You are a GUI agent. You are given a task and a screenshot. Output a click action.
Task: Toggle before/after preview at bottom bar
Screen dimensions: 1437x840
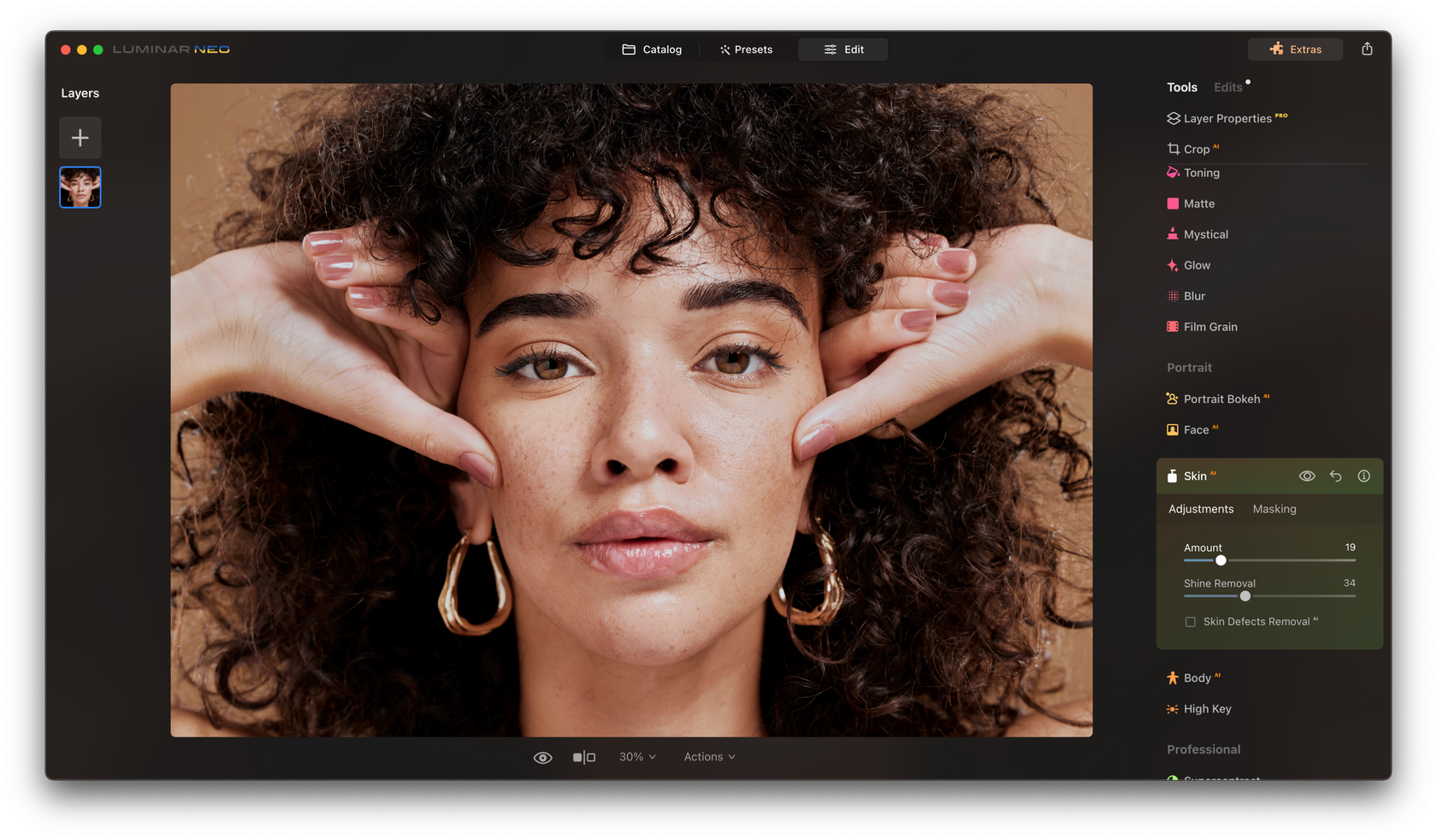(x=584, y=756)
